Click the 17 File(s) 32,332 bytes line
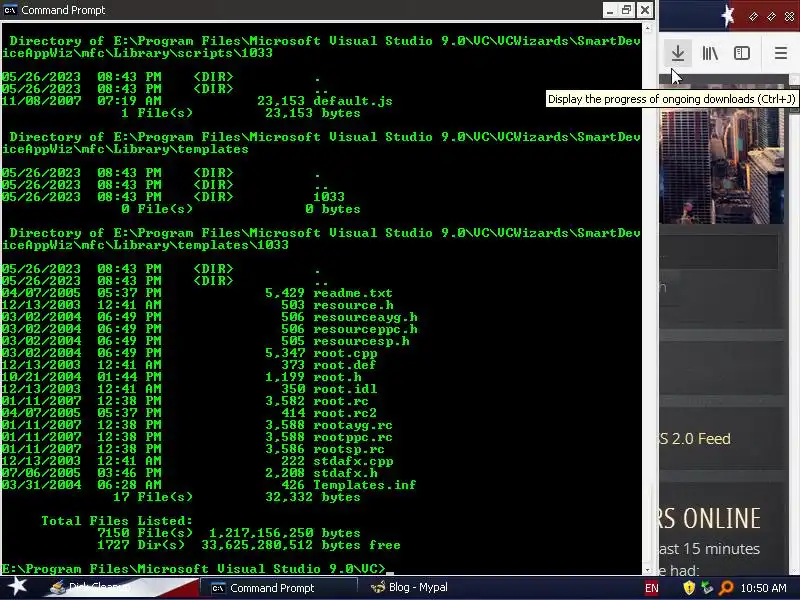The width and height of the screenshot is (800, 600). [x=236, y=497]
